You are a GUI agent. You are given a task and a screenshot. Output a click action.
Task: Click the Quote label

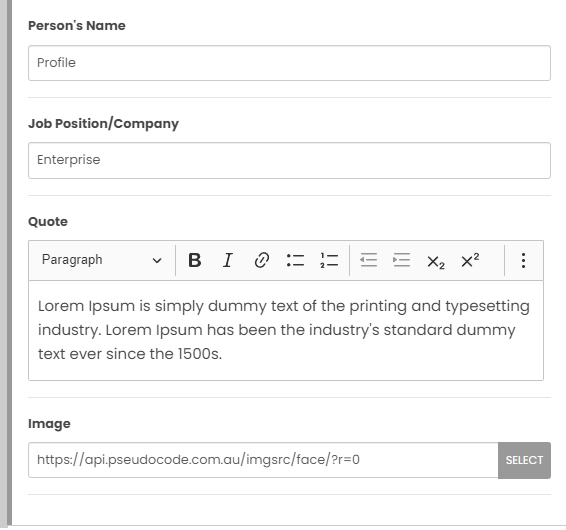click(x=48, y=222)
